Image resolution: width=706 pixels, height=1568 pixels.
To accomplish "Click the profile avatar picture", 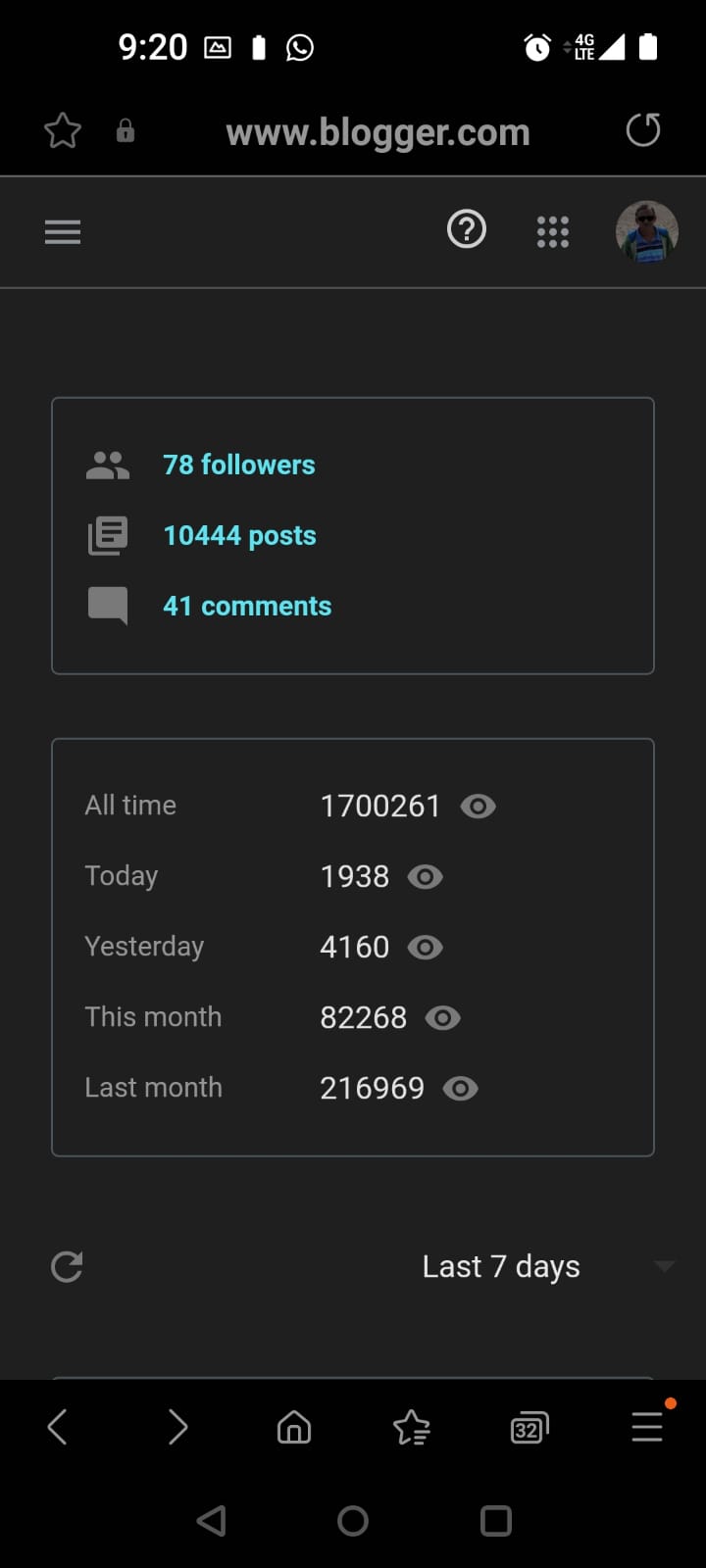I will (x=646, y=232).
